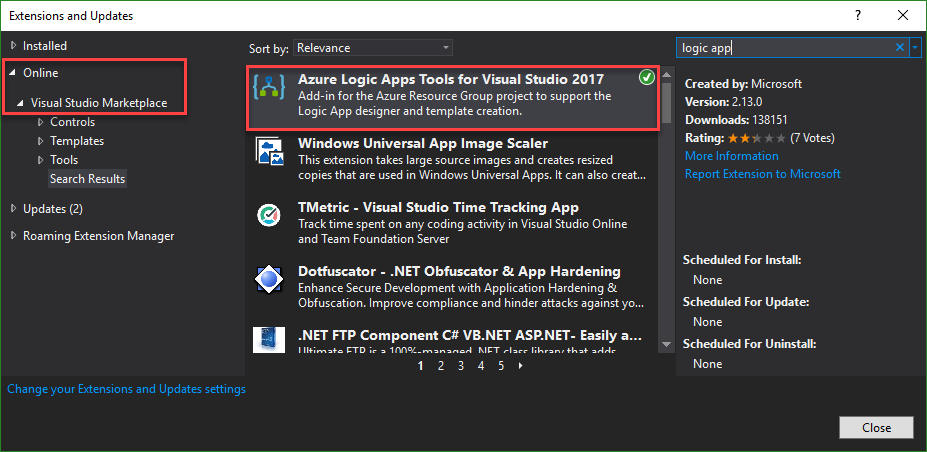Screen dimensions: 927x452
Task: Select the .NET FTP Component C# VB.NET title
Action: point(470,336)
